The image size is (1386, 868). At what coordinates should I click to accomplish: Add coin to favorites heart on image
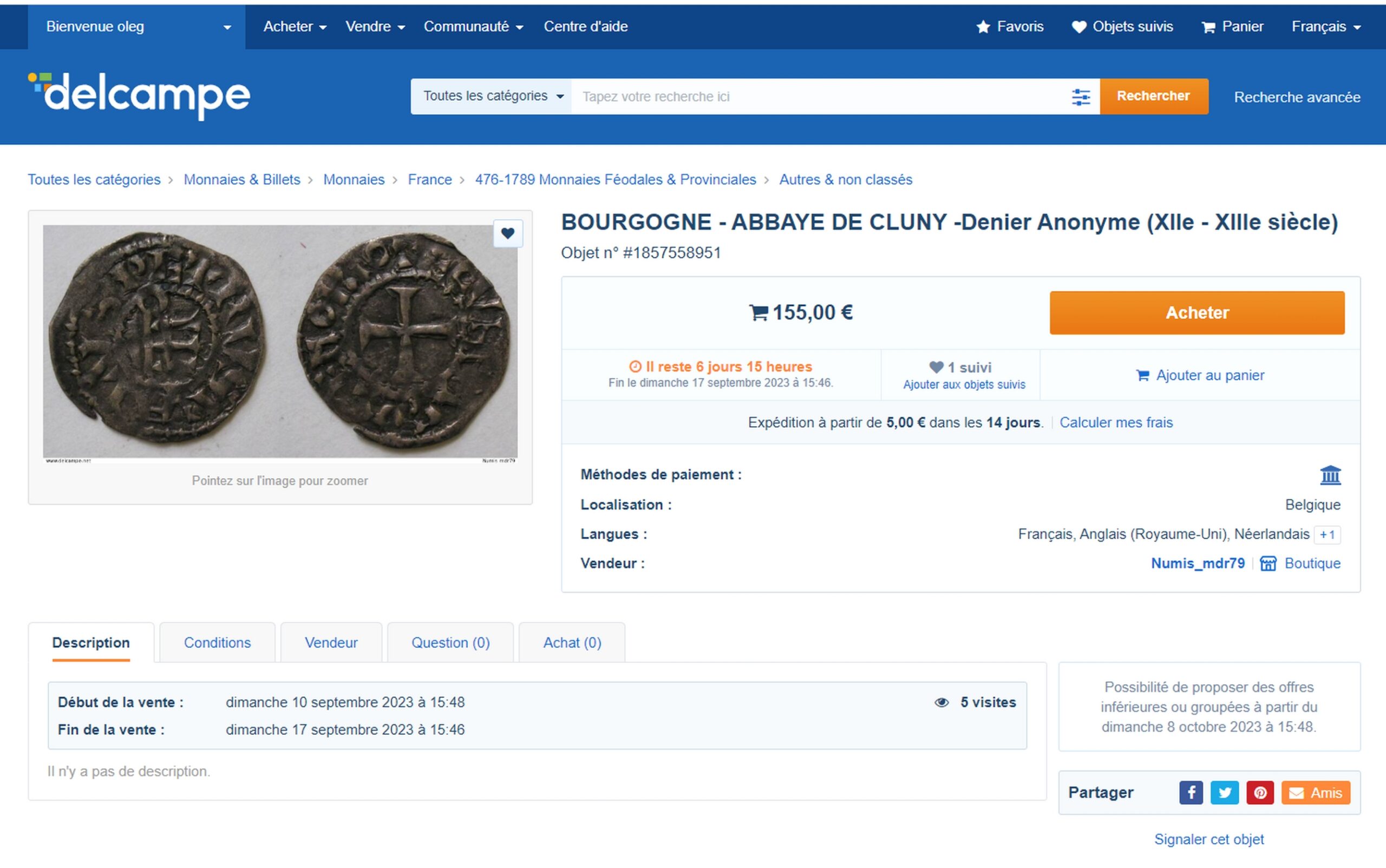pos(508,233)
